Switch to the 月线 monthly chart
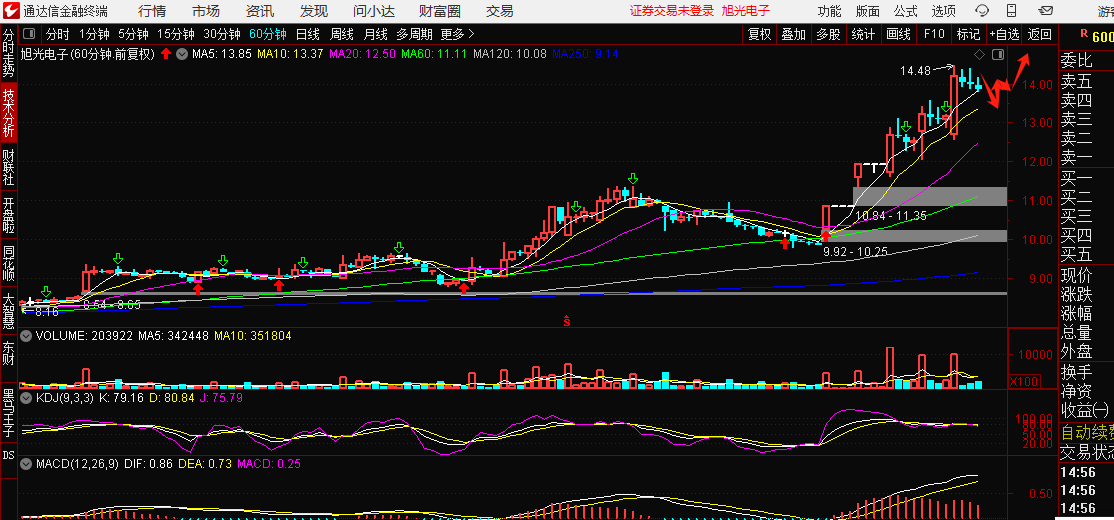Screen dimensions: 1114x520 [376, 34]
